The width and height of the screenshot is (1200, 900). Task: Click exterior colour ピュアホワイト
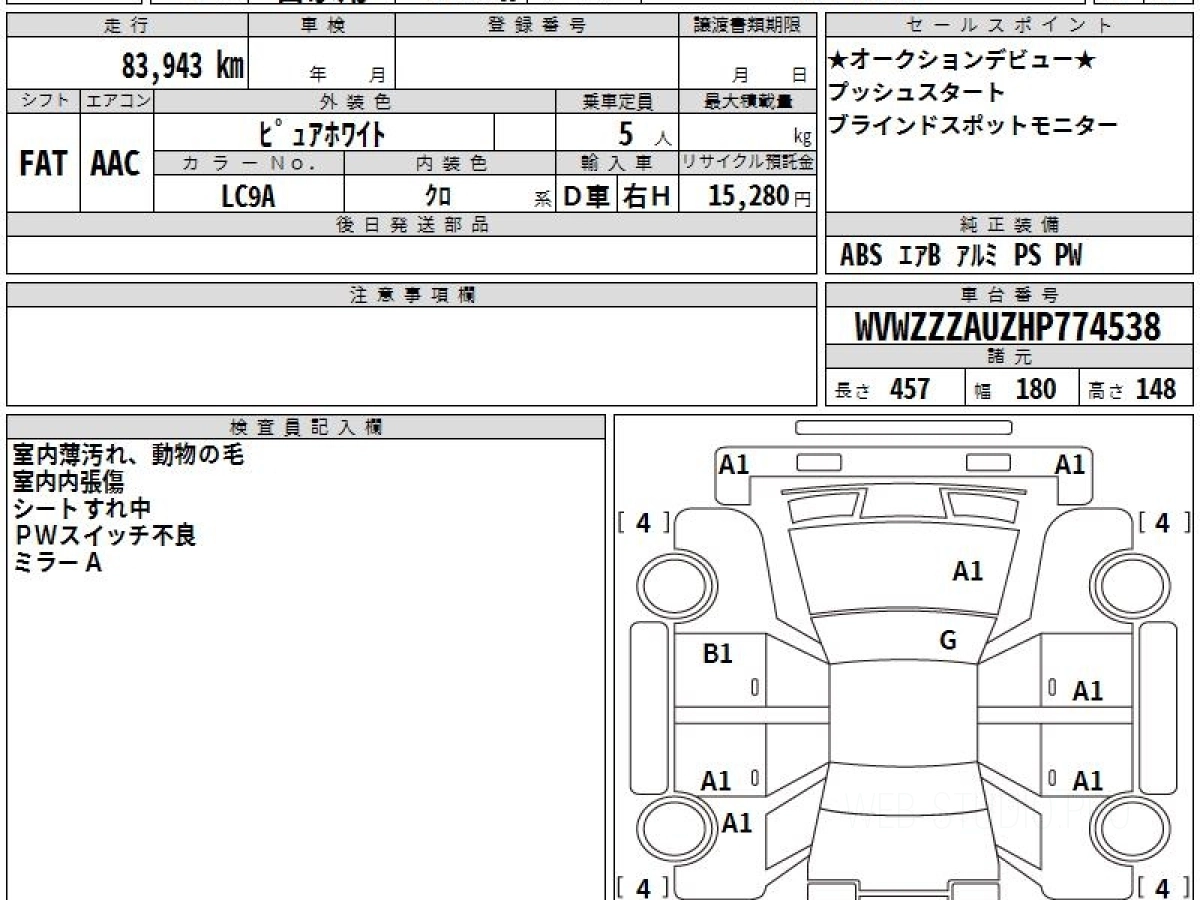click(x=323, y=132)
